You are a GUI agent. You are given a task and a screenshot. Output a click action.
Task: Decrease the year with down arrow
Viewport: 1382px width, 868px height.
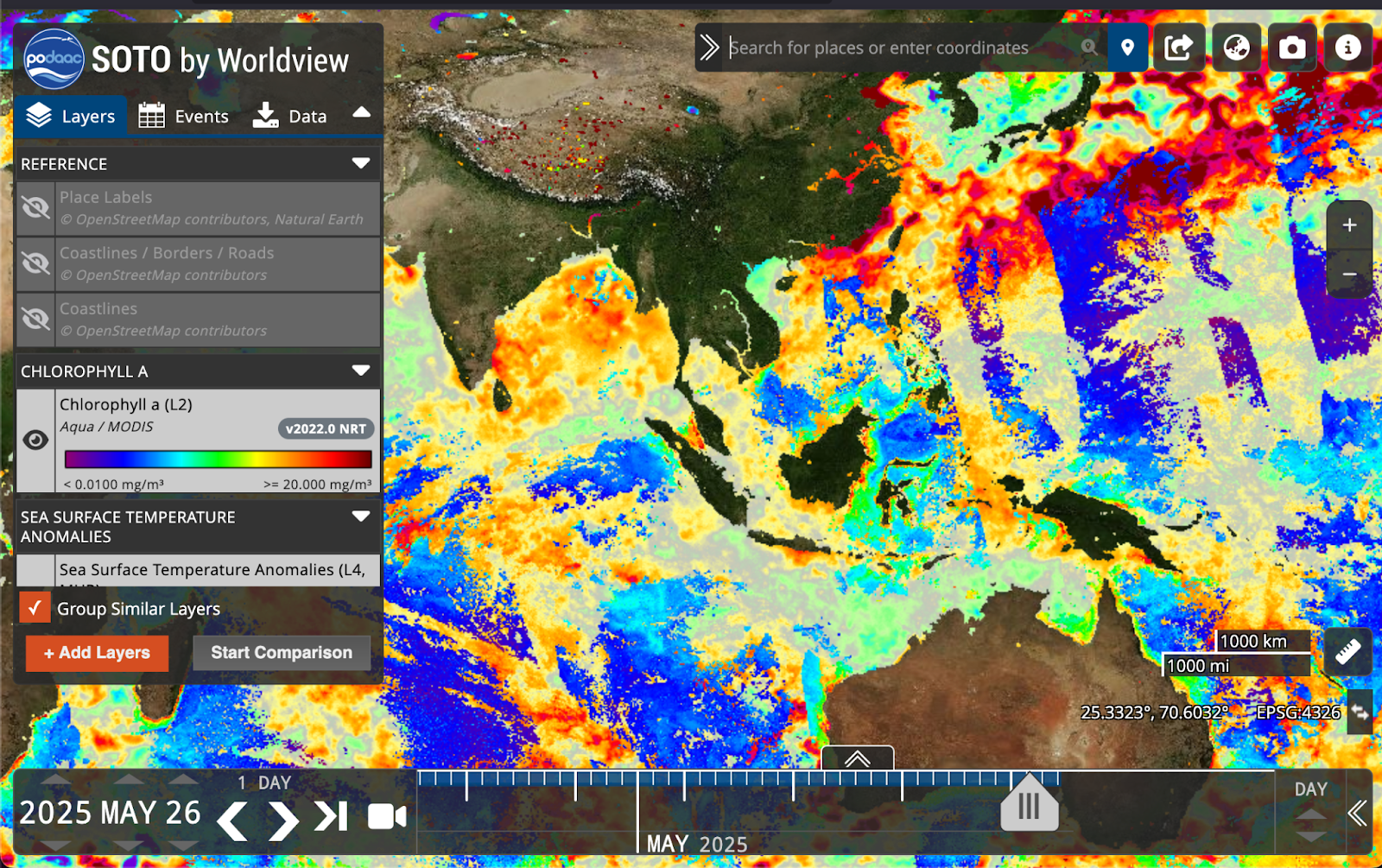tap(56, 845)
